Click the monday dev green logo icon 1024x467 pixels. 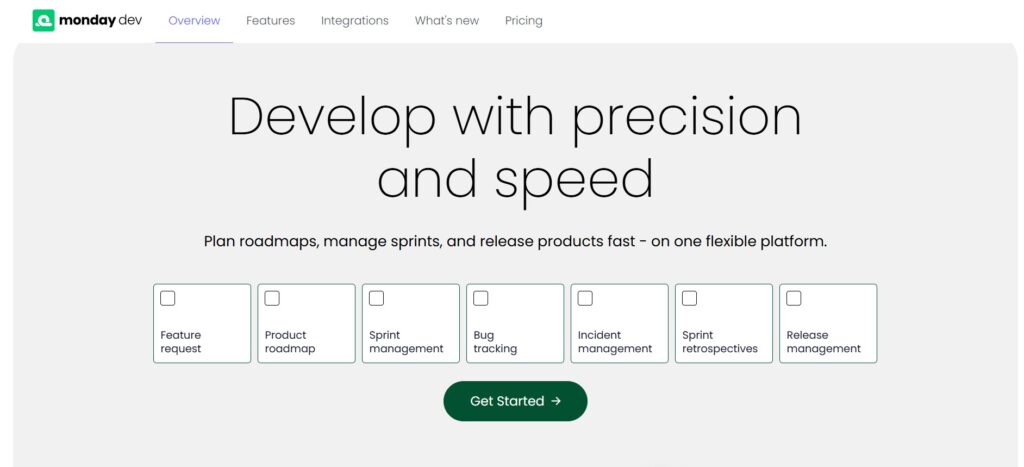point(43,20)
